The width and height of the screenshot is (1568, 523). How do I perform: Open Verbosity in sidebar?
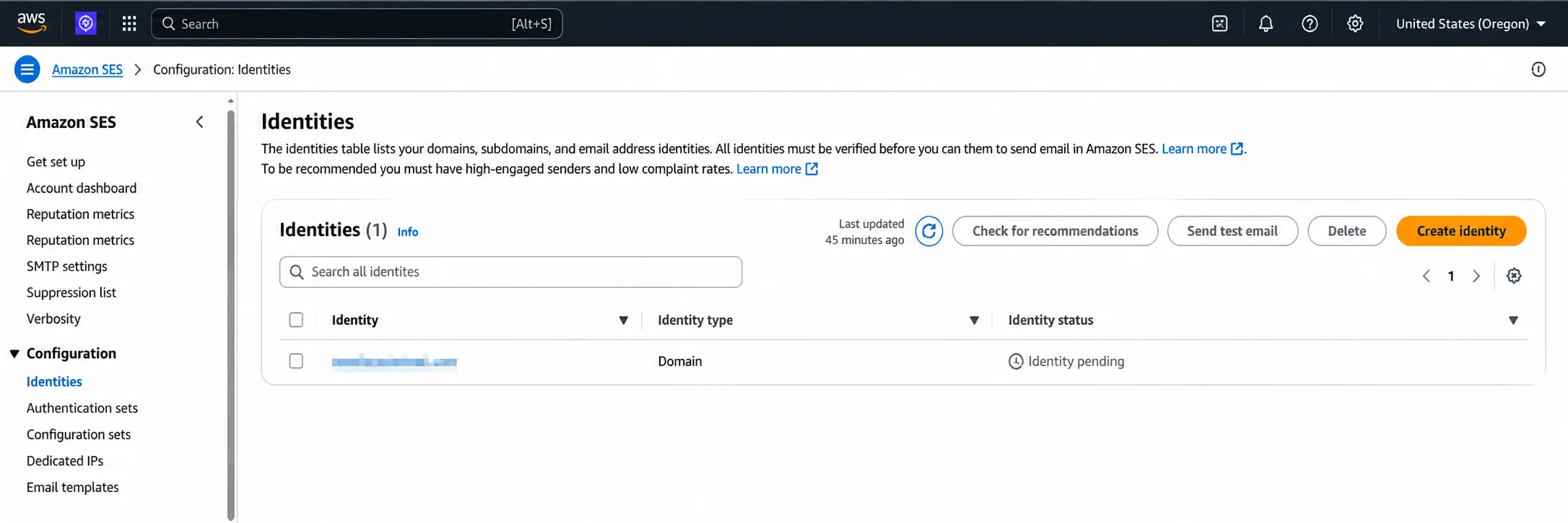pos(53,319)
